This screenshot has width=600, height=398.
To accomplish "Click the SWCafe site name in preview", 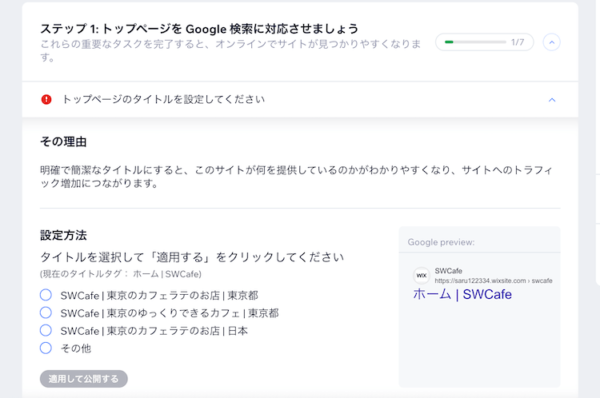I will [x=448, y=271].
